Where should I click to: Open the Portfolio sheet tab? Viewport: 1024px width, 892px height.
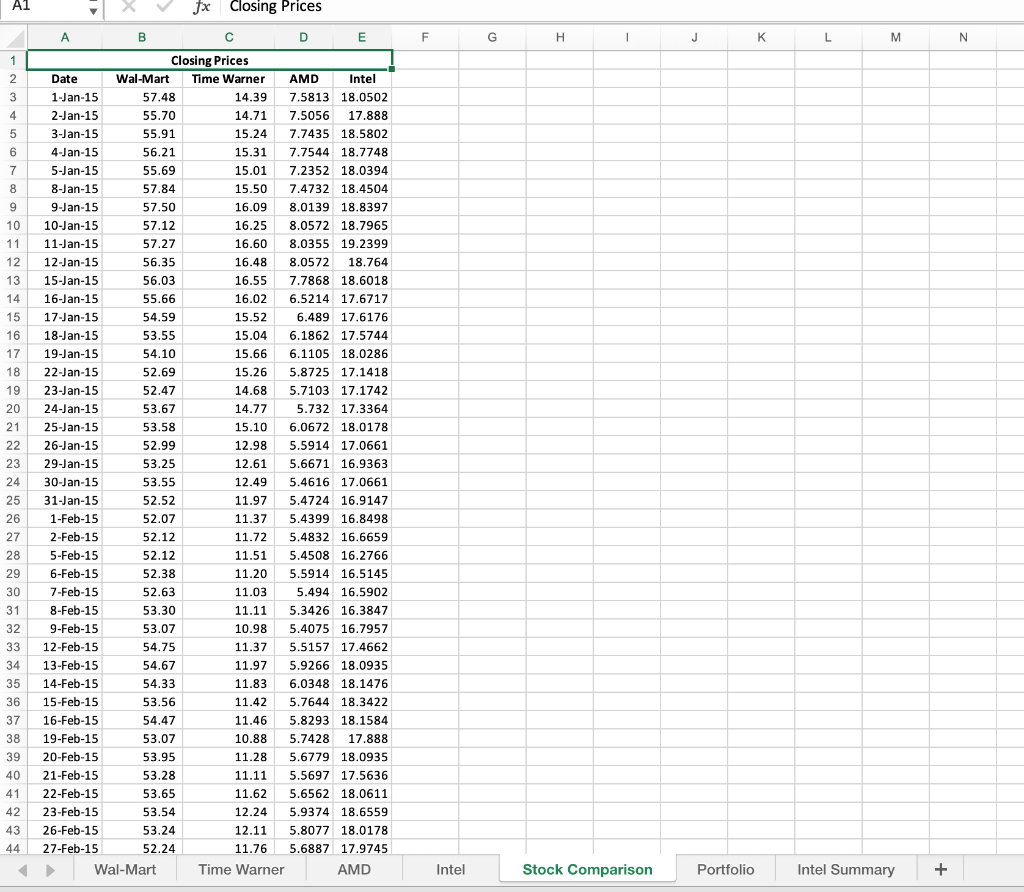click(x=725, y=869)
